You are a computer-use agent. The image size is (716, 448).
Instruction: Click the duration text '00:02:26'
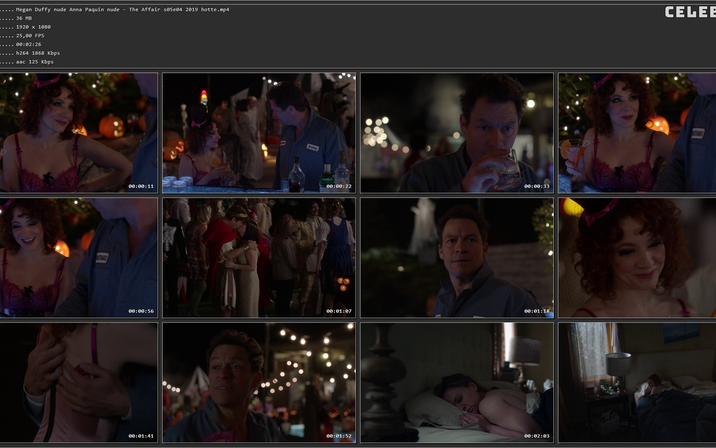[28, 44]
